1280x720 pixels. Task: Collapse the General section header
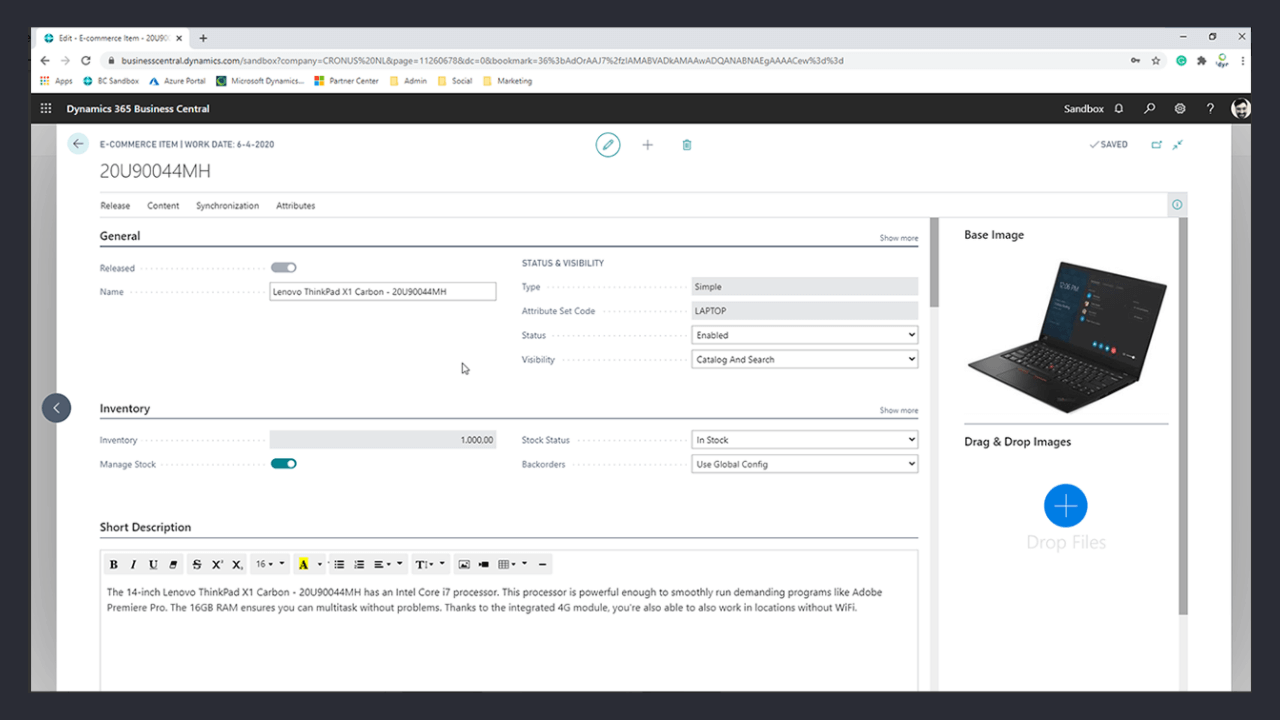(120, 236)
